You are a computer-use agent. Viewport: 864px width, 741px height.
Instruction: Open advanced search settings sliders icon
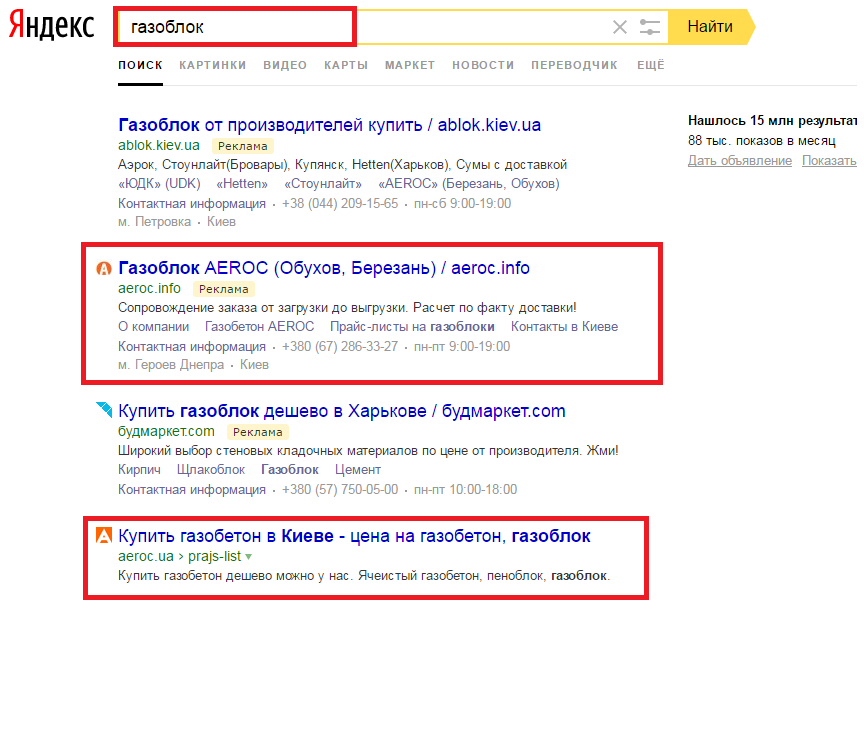click(x=650, y=26)
